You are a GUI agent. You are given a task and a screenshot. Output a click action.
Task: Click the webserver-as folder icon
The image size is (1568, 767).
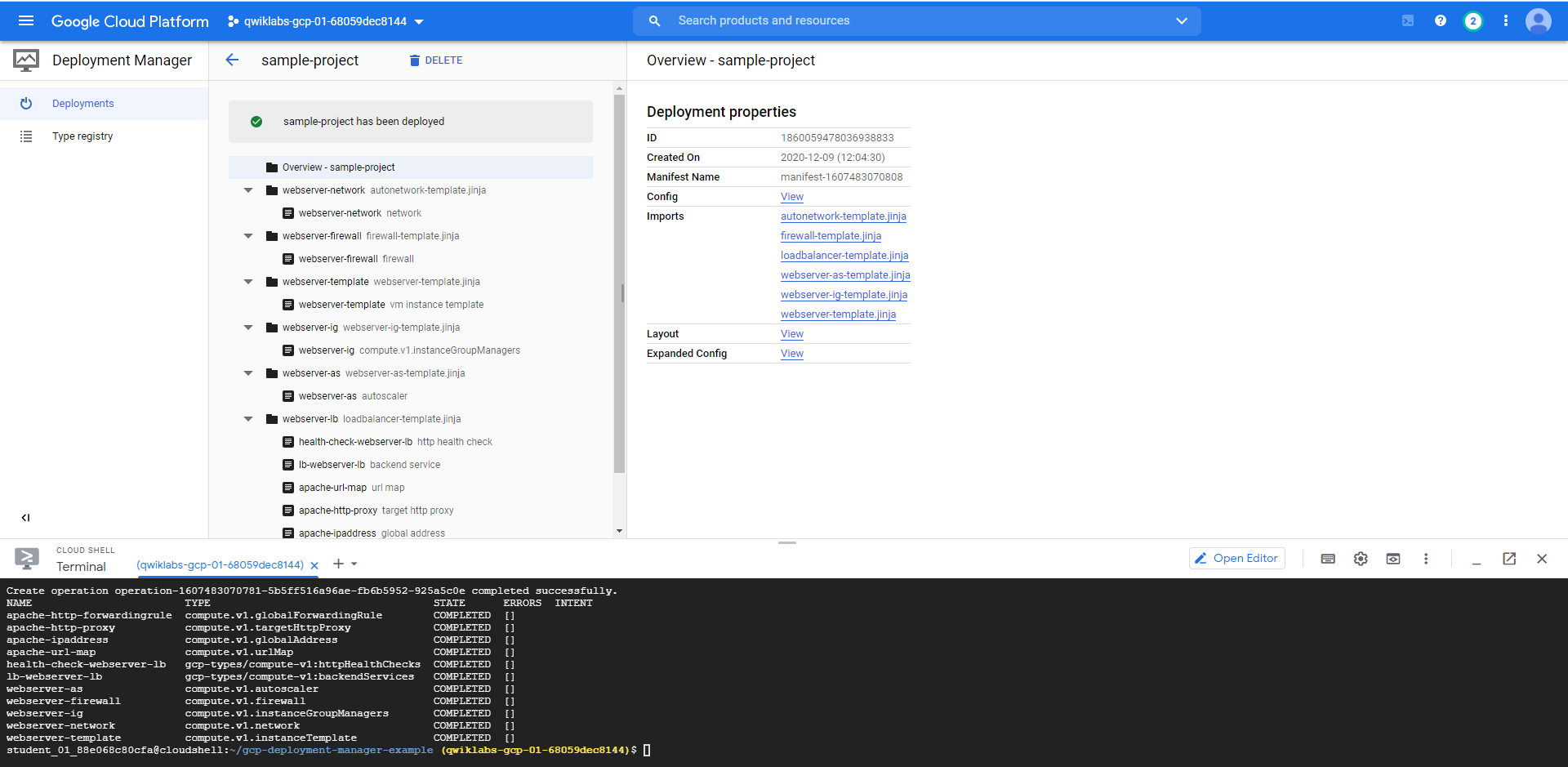pyautogui.click(x=272, y=373)
